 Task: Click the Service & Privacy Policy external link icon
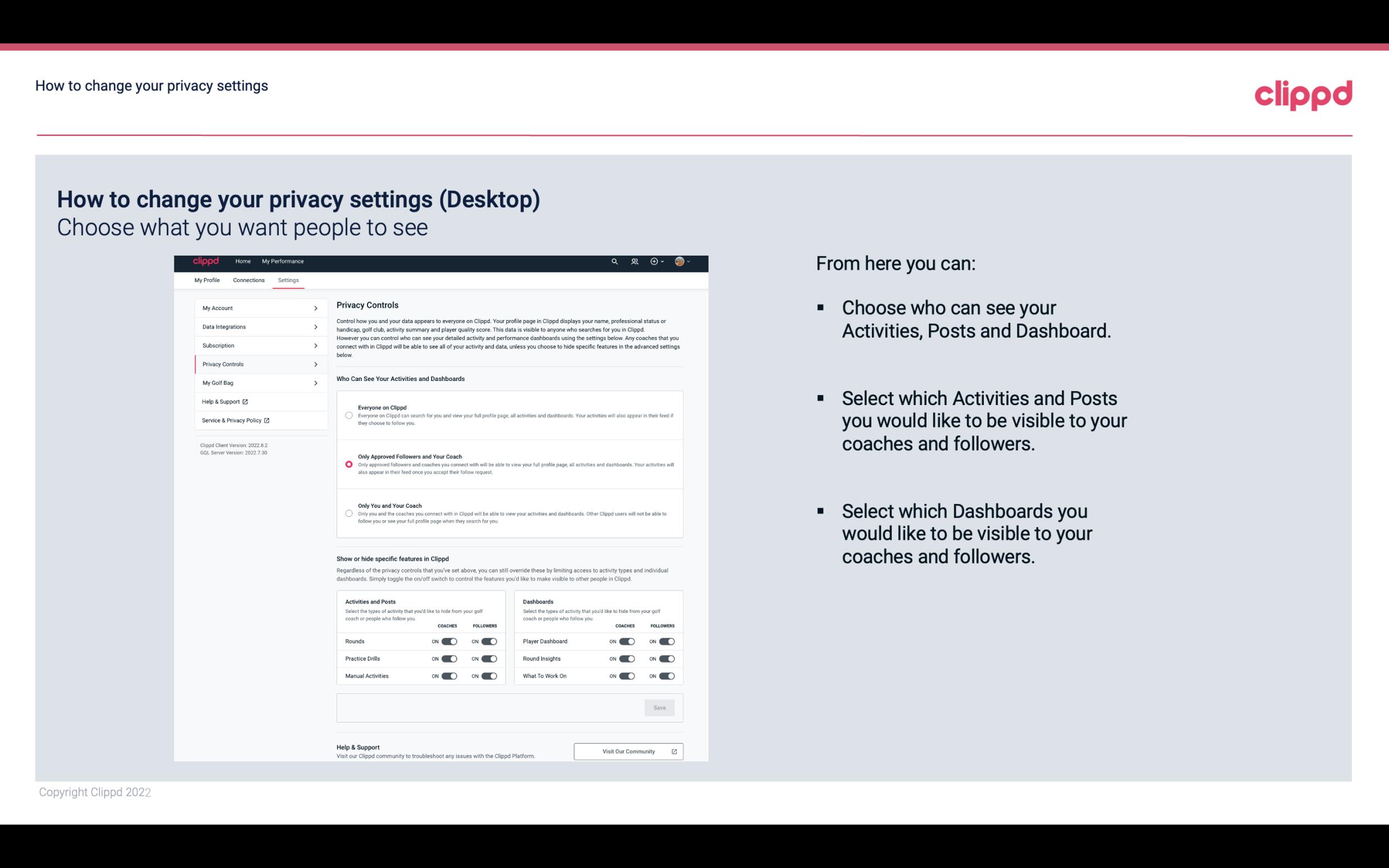(266, 420)
